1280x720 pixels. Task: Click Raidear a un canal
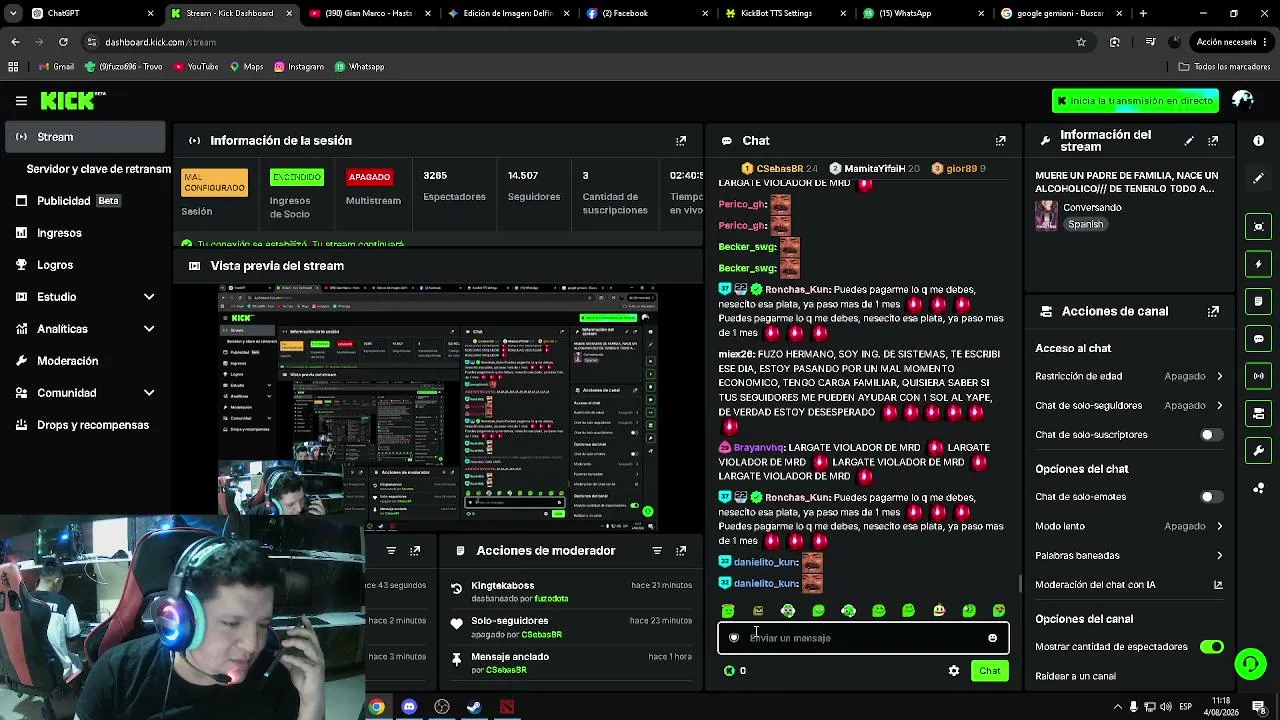pos(1075,677)
